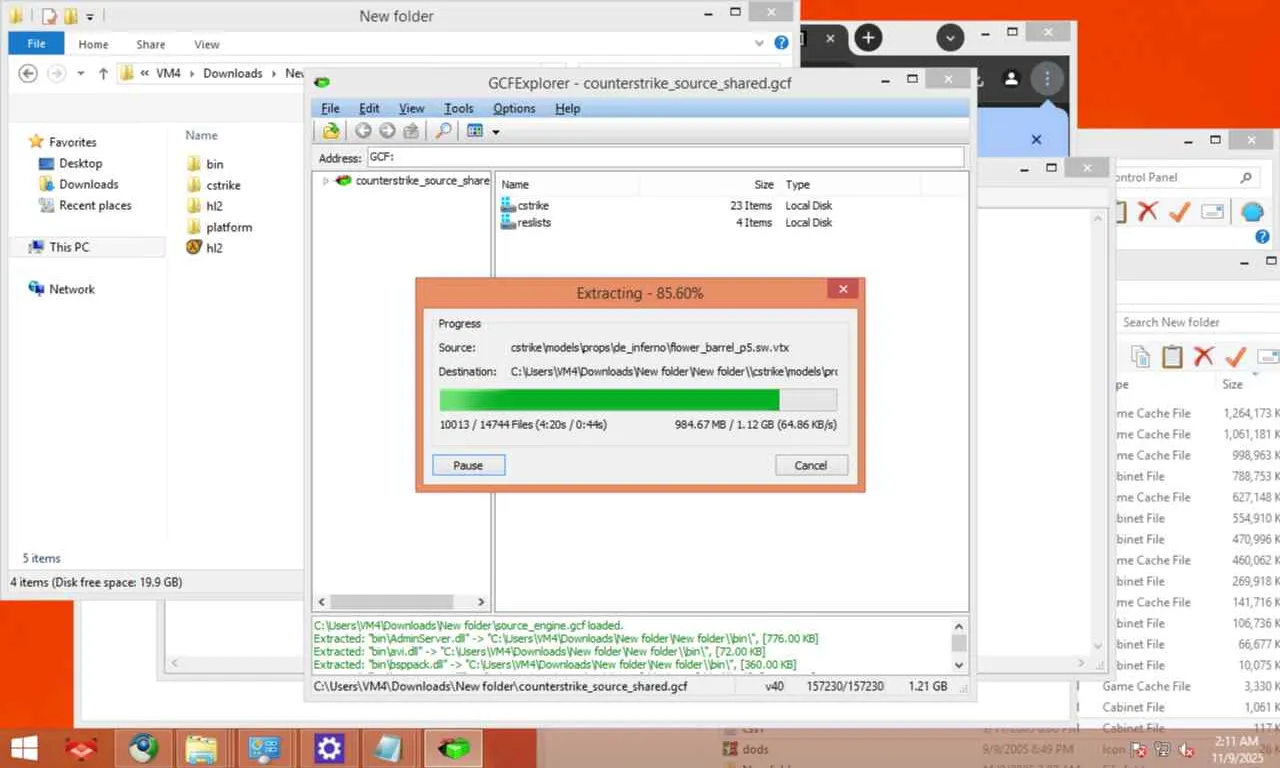This screenshot has width=1280, height=768.
Task: Open the Help menu in GCFExplorer
Action: [x=568, y=108]
